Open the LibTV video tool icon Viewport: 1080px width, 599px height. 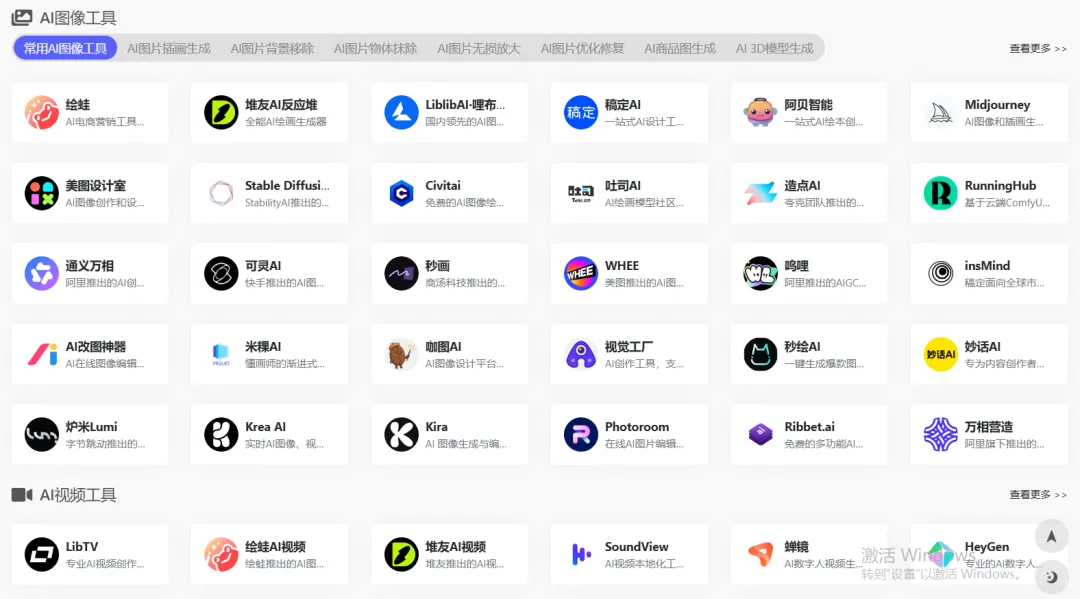[x=41, y=554]
